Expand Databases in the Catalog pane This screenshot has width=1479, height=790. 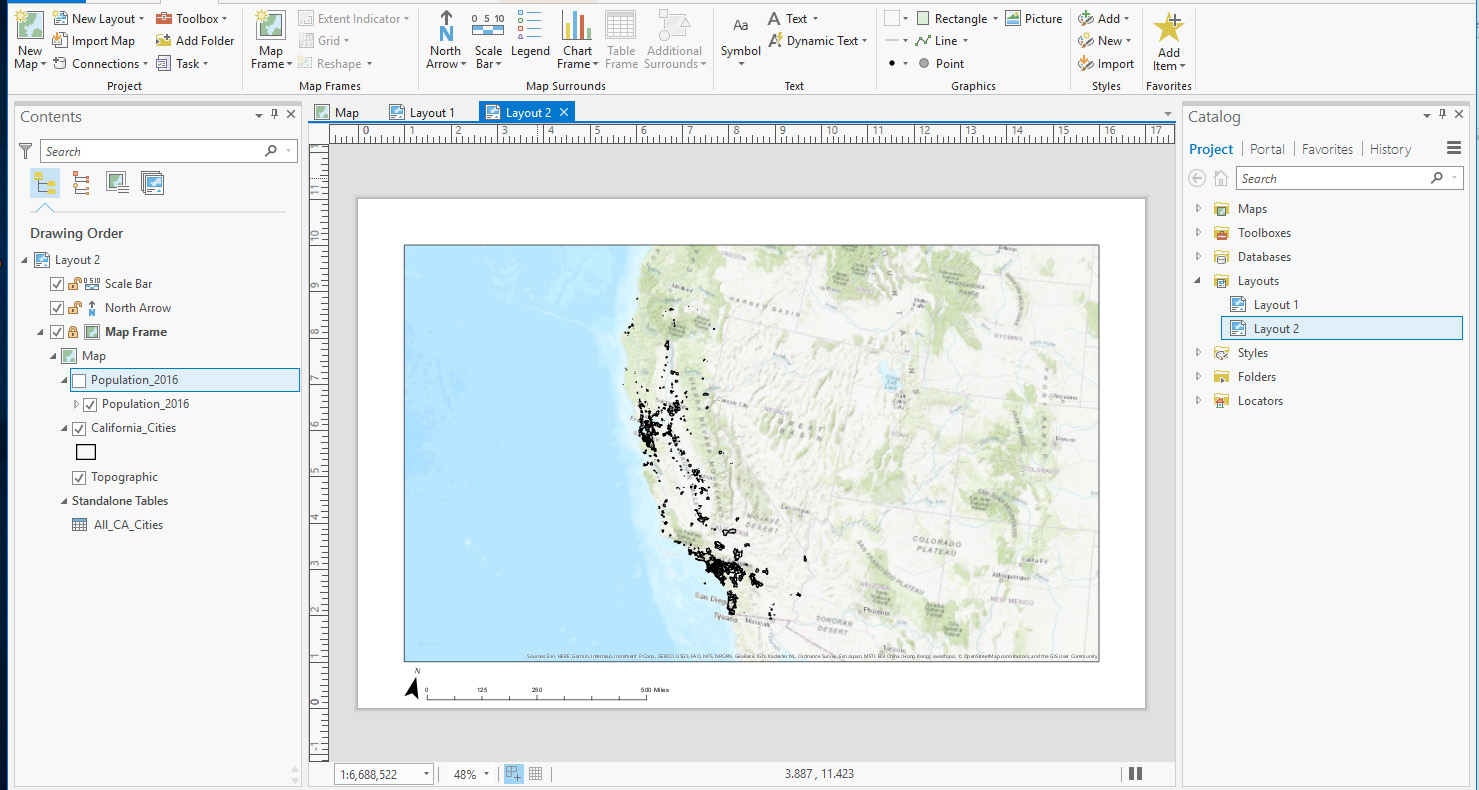pos(1198,256)
